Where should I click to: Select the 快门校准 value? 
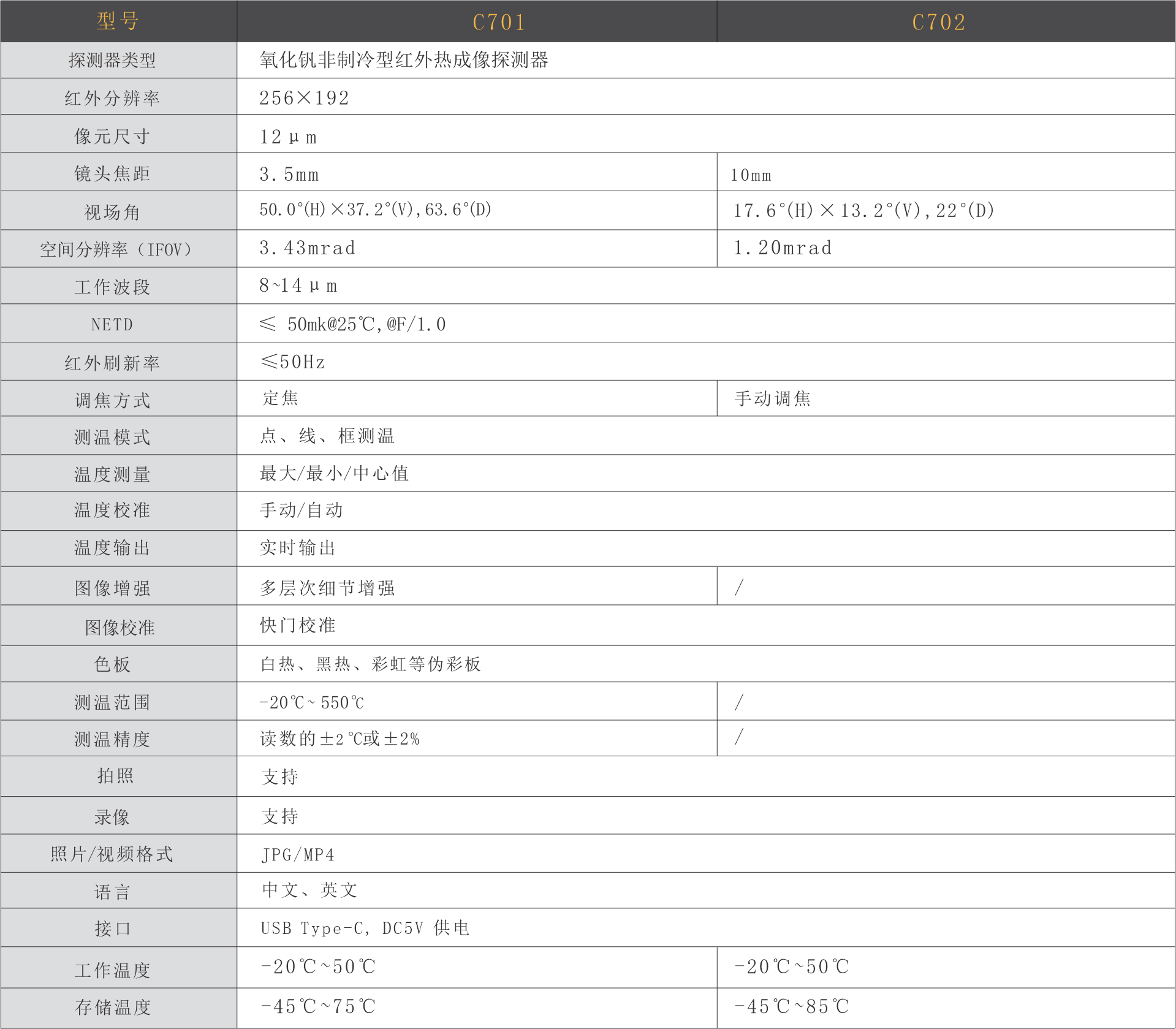(x=297, y=625)
